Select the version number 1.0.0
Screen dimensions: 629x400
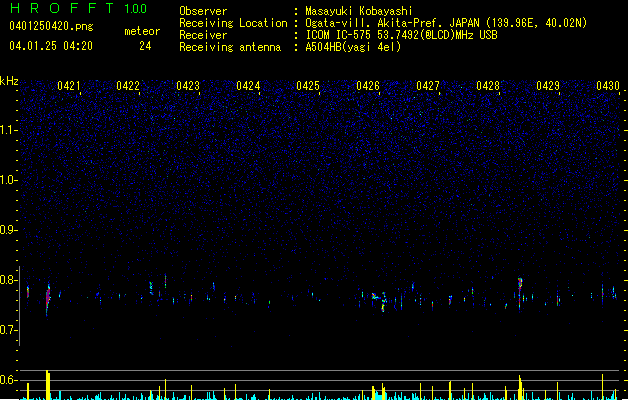[x=136, y=9]
